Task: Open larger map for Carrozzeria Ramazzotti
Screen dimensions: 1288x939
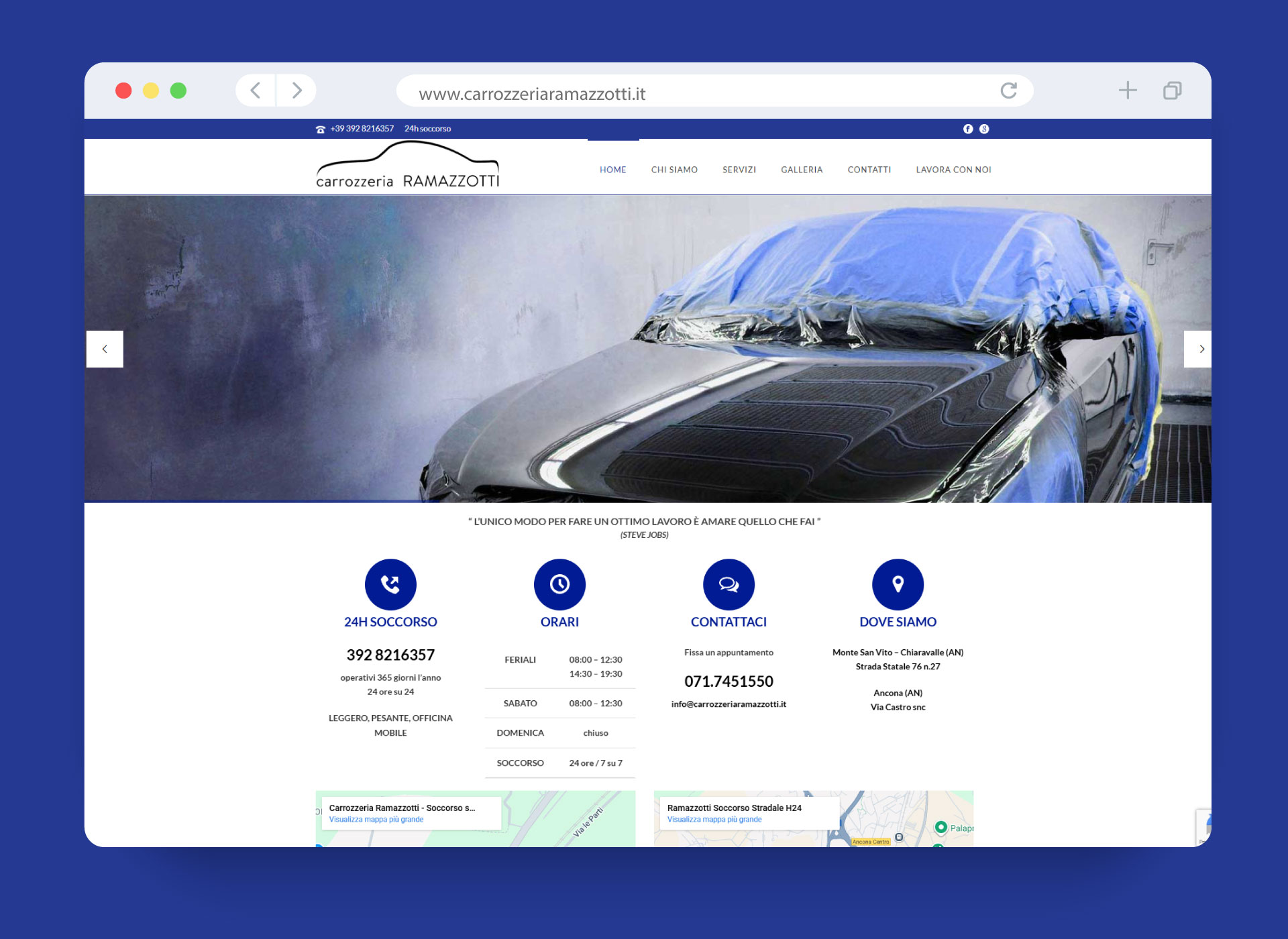Action: tap(376, 820)
